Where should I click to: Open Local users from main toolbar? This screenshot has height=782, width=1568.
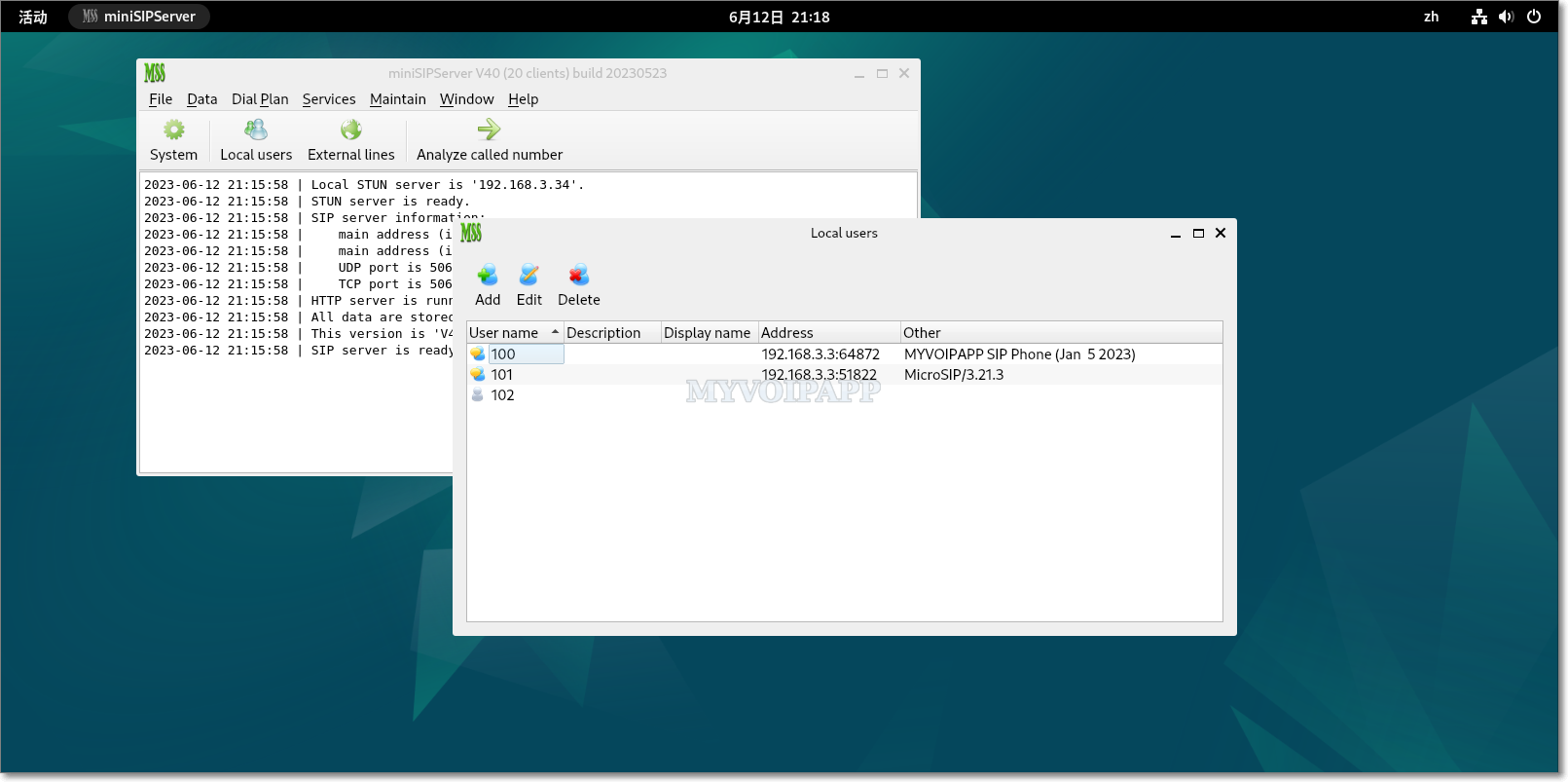click(256, 140)
